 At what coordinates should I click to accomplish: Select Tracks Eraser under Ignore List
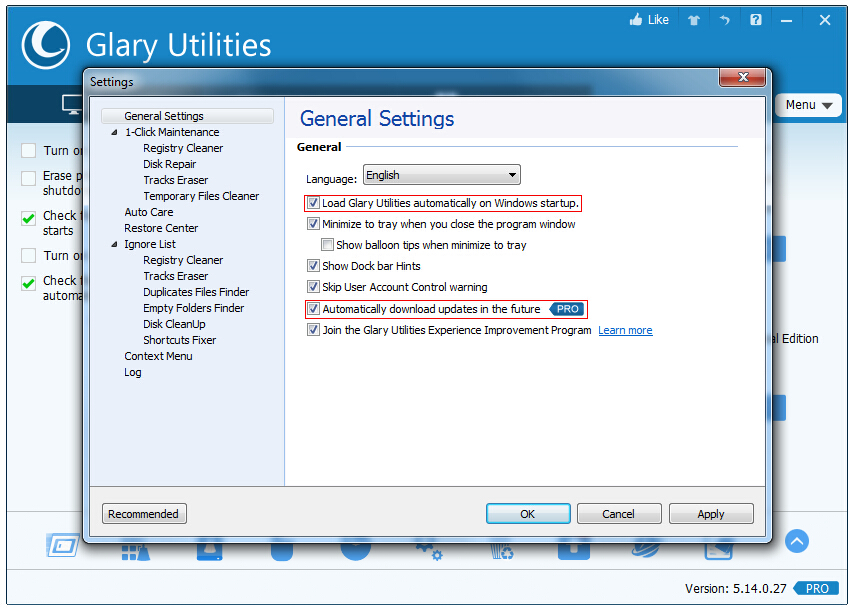tap(175, 276)
